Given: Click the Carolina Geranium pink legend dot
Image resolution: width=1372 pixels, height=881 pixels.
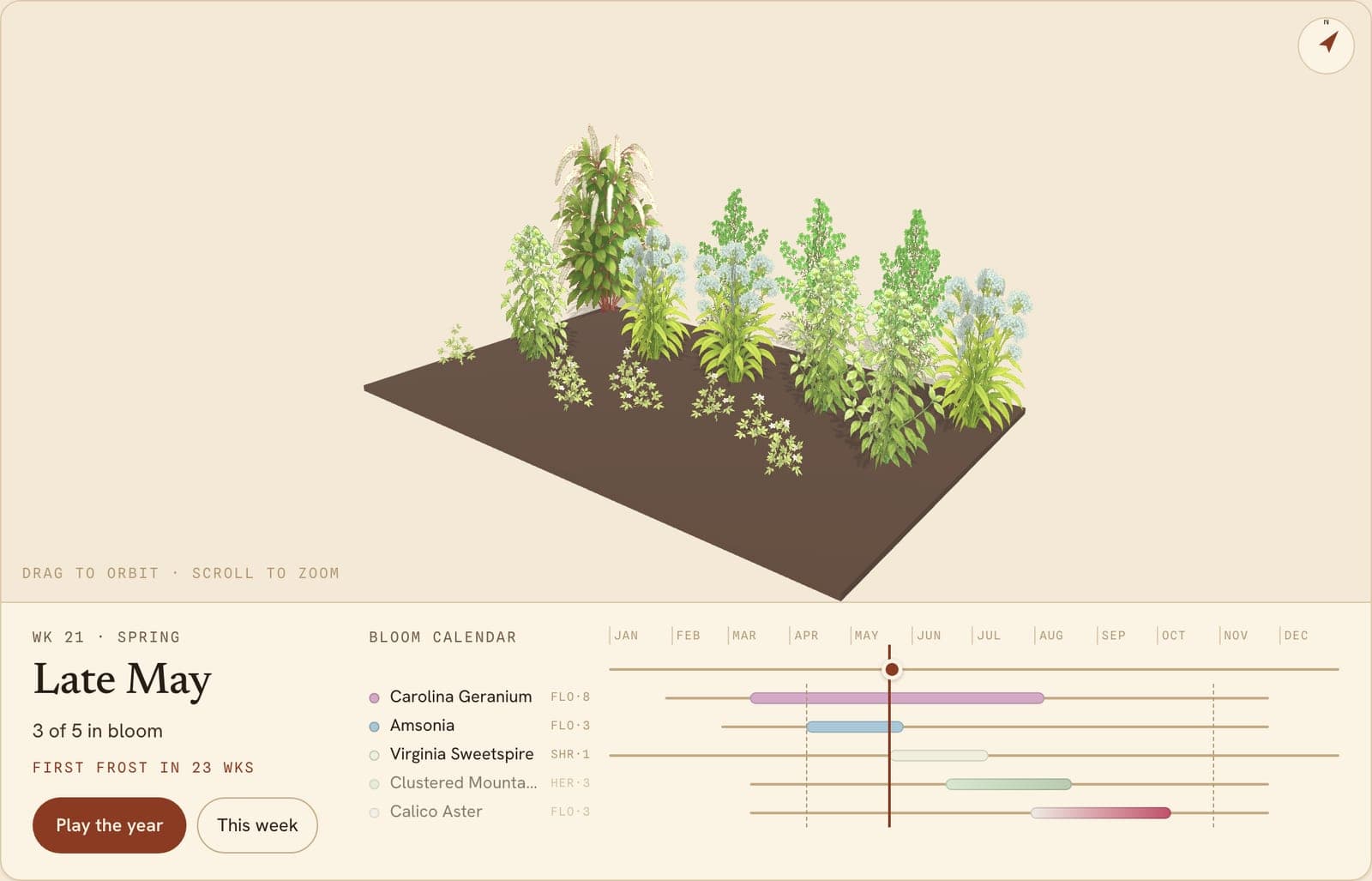Looking at the screenshot, I should point(374,697).
